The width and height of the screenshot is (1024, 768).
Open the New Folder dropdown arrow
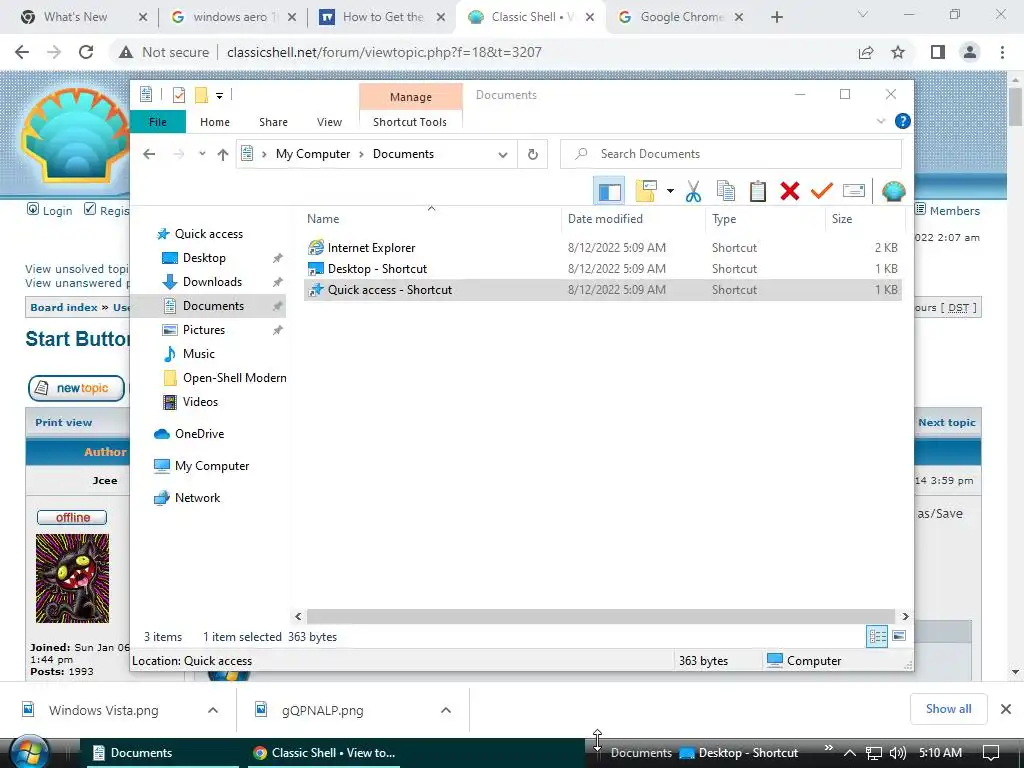click(x=670, y=191)
